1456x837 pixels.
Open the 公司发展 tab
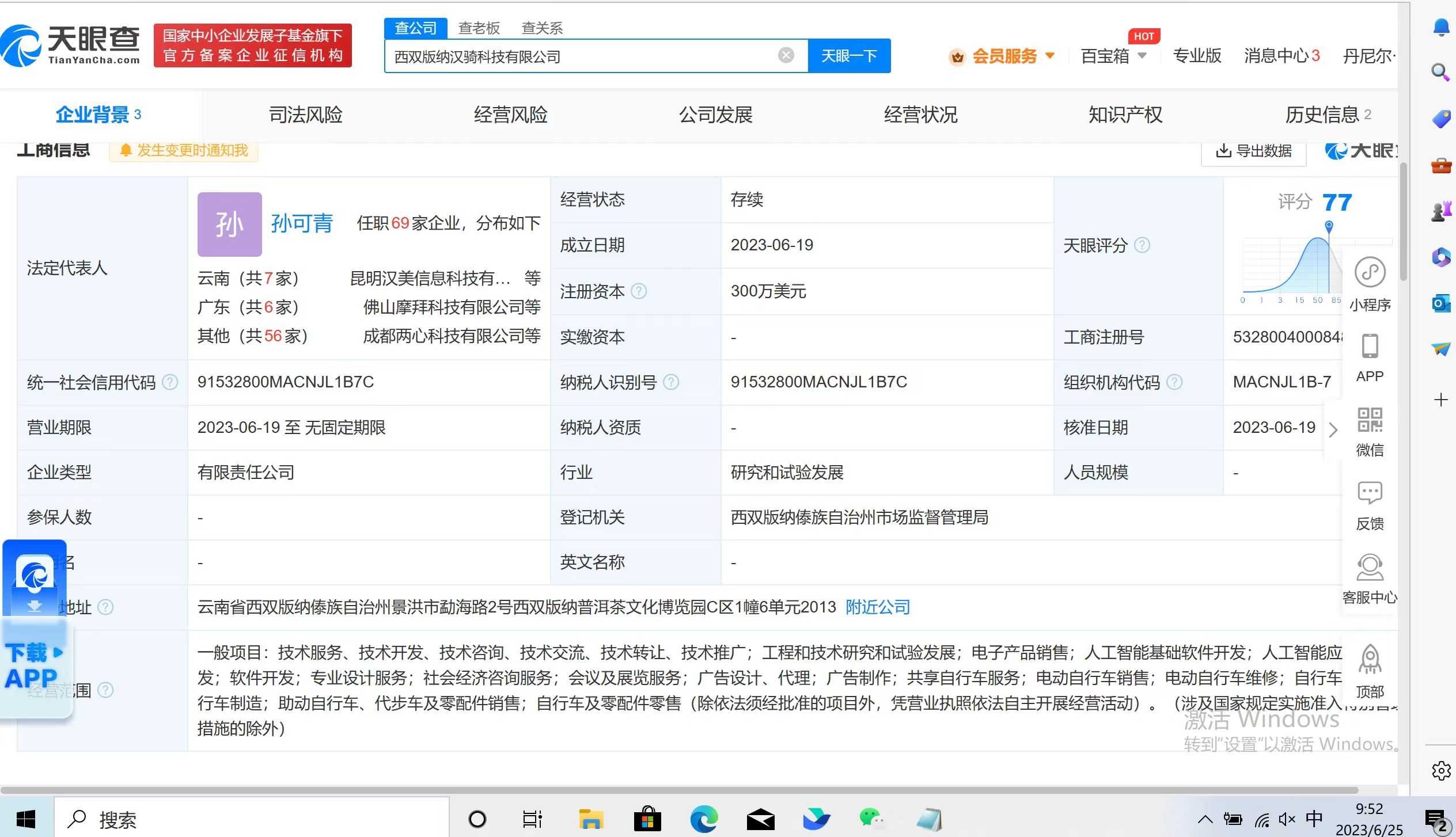coord(716,115)
